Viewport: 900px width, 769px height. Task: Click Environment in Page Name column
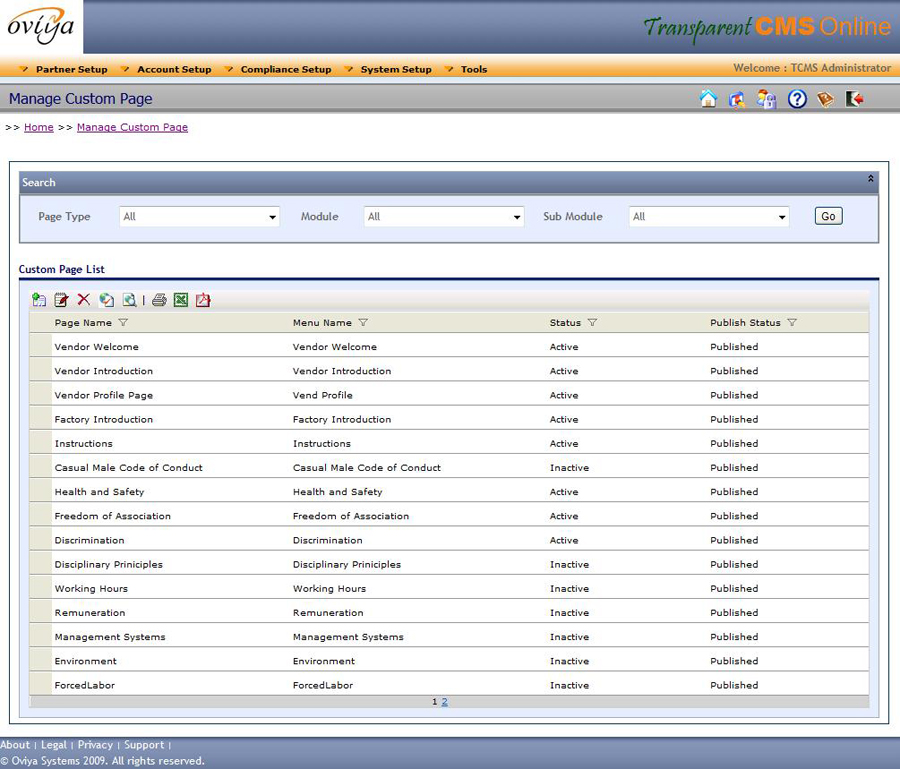click(86, 661)
